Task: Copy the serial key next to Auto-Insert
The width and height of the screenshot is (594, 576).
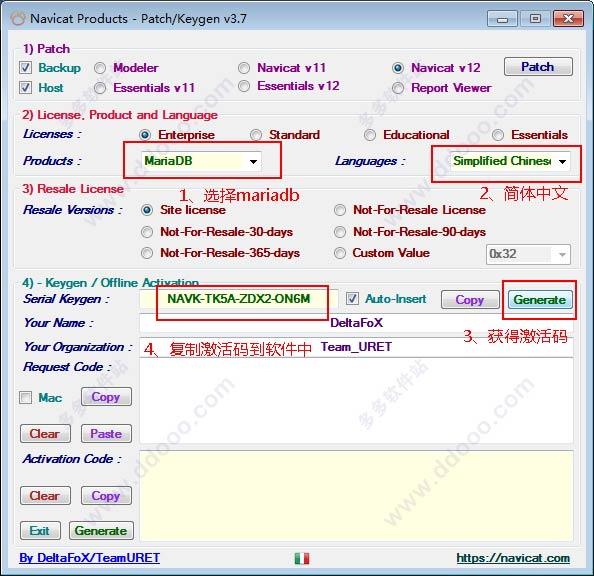Action: 470,300
